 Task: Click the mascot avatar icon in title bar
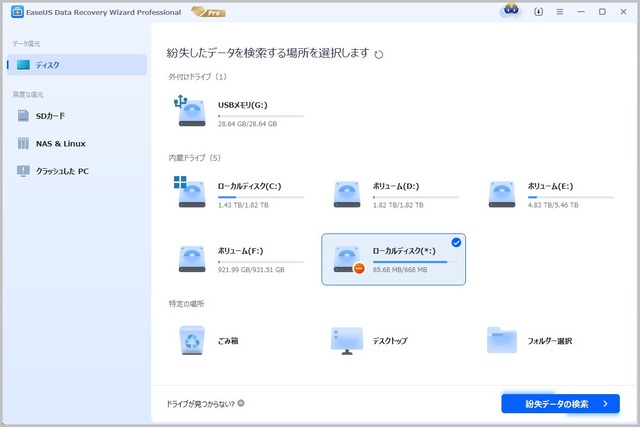[x=511, y=10]
